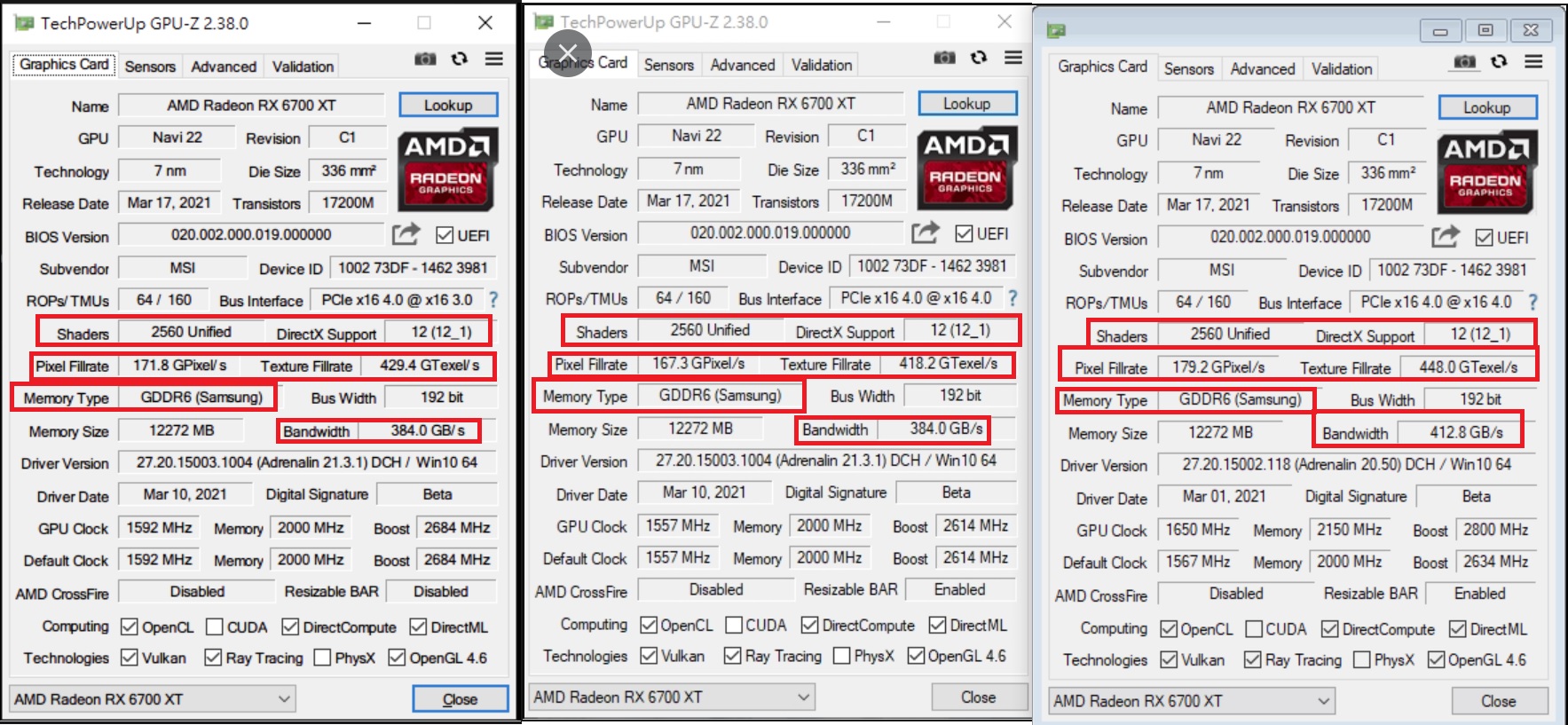Screen dimensions: 1568x725
Task: Toggle DirectML checkbox in middle window
Action: coord(937,626)
